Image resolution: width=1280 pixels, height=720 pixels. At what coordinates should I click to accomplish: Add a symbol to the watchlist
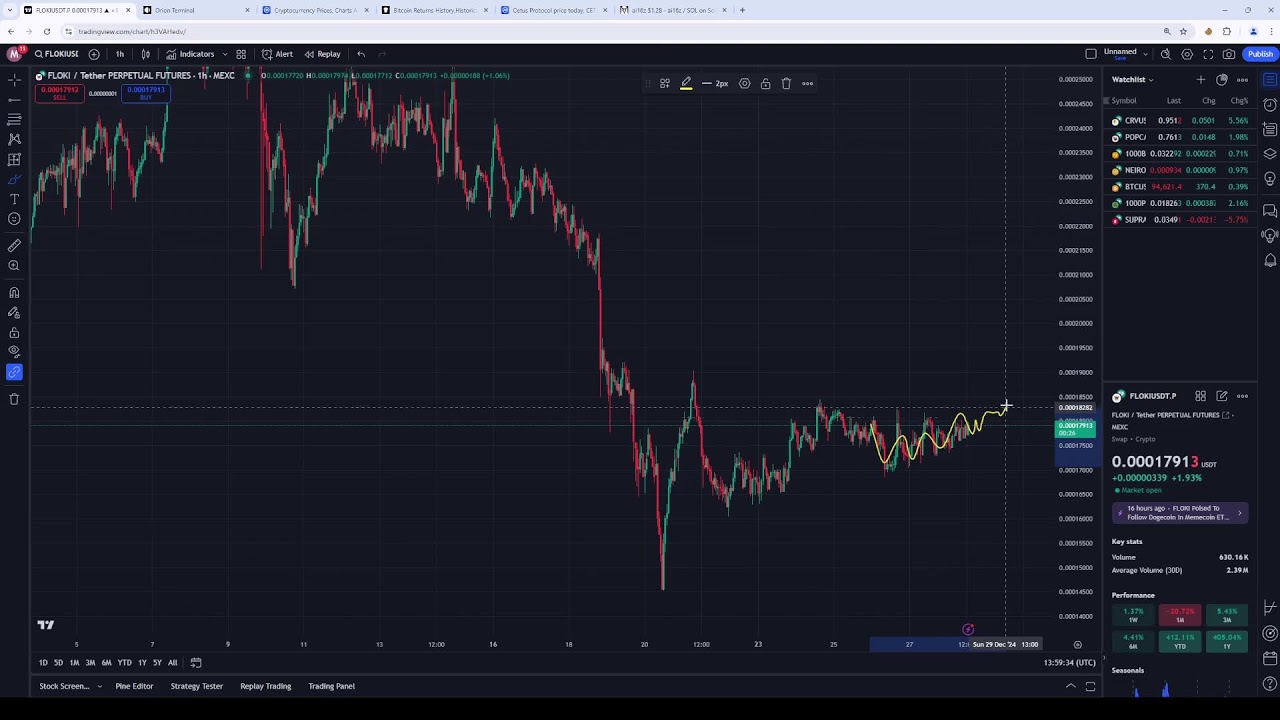click(1200, 80)
